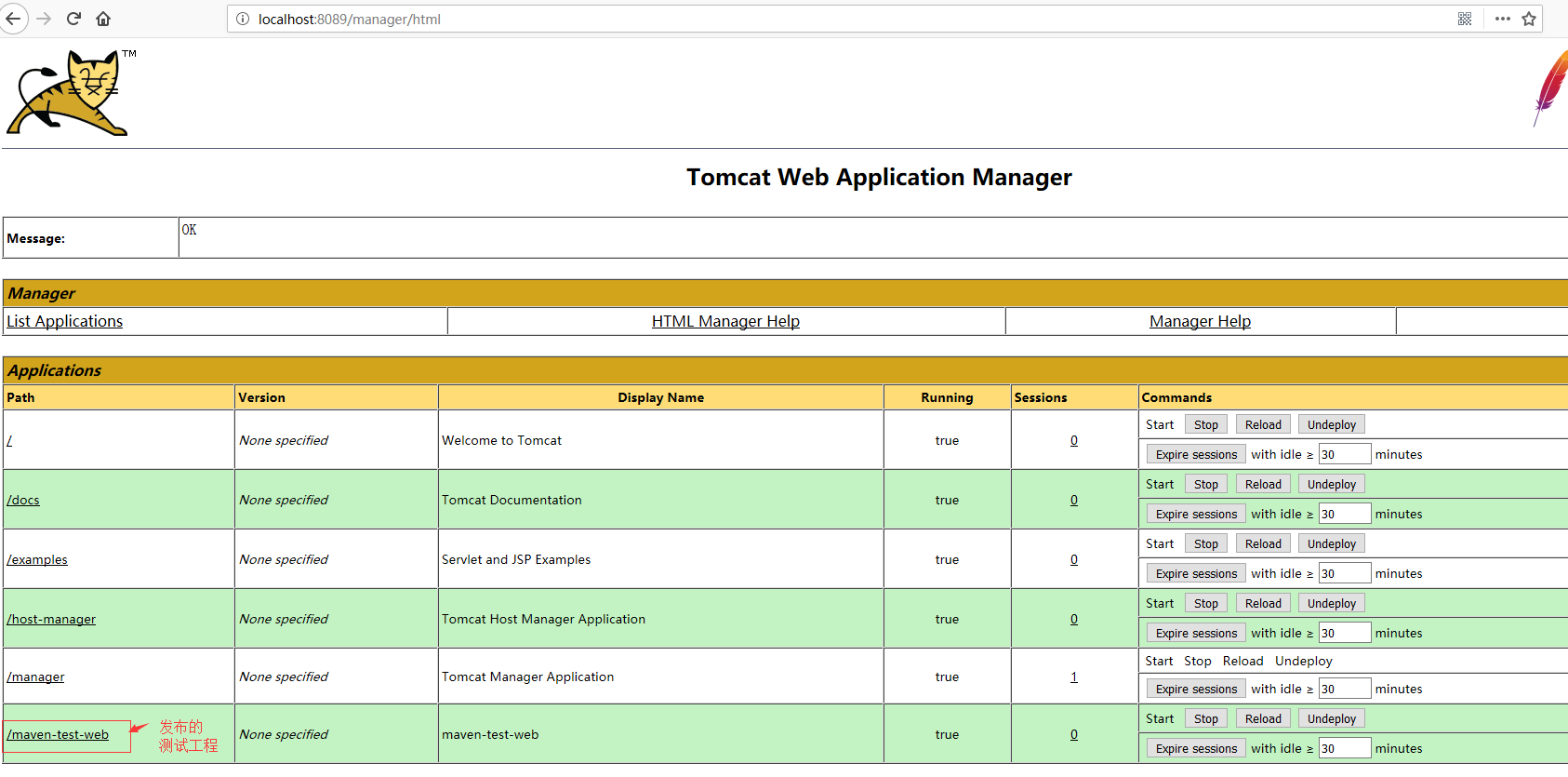The height and width of the screenshot is (777, 1568).
Task: Undeploy the /host-manager application
Action: coord(1332,603)
